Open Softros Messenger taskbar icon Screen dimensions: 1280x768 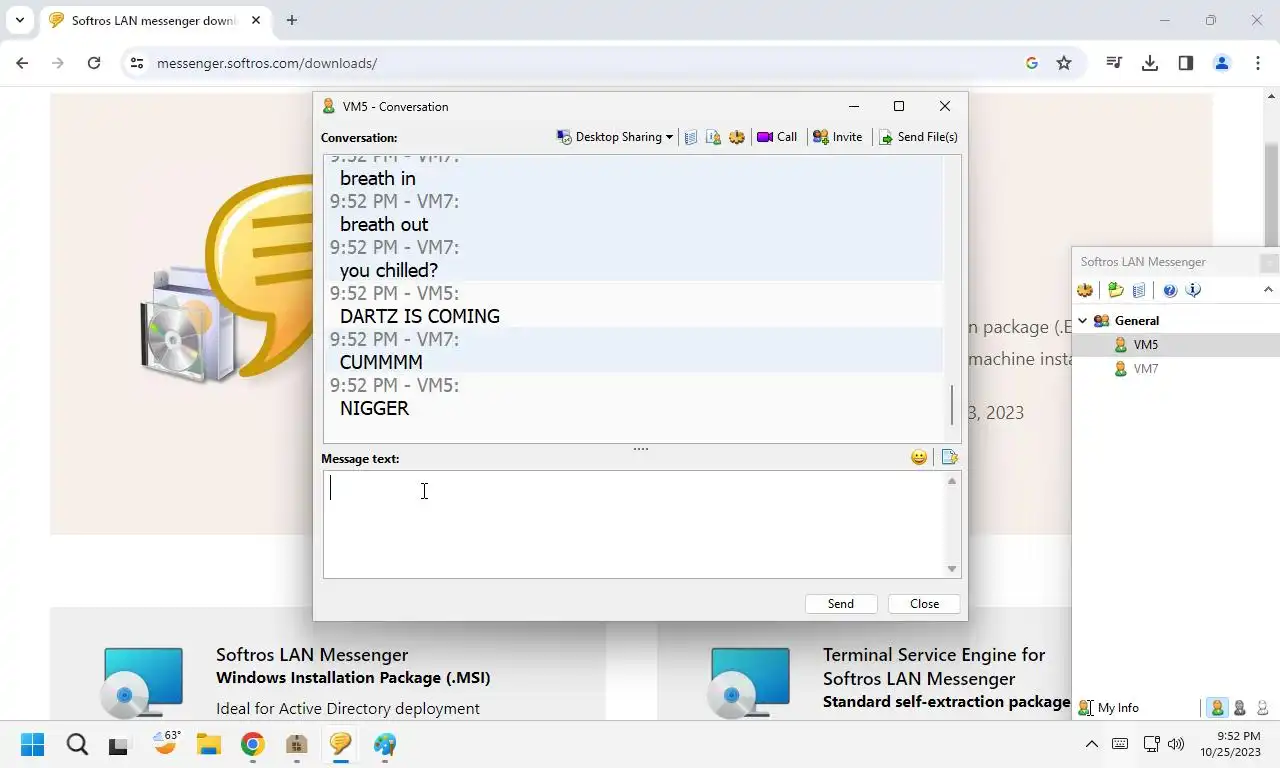click(340, 744)
